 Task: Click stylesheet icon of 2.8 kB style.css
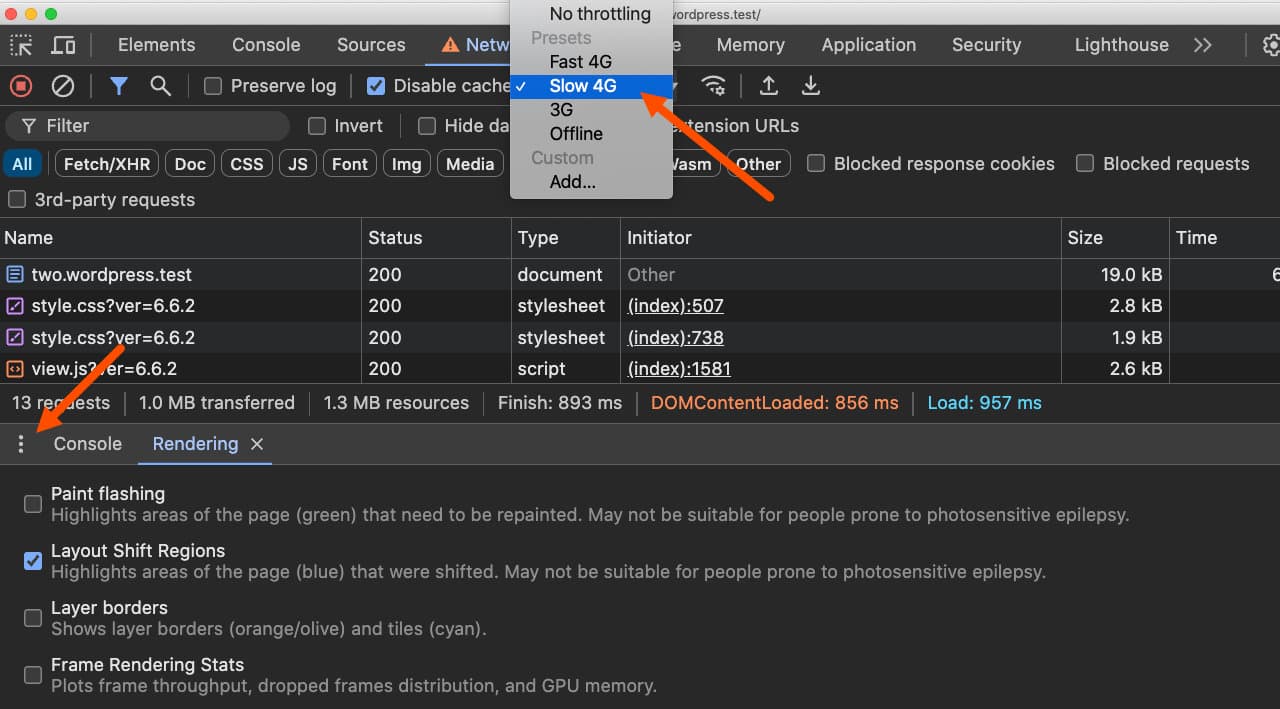click(15, 306)
